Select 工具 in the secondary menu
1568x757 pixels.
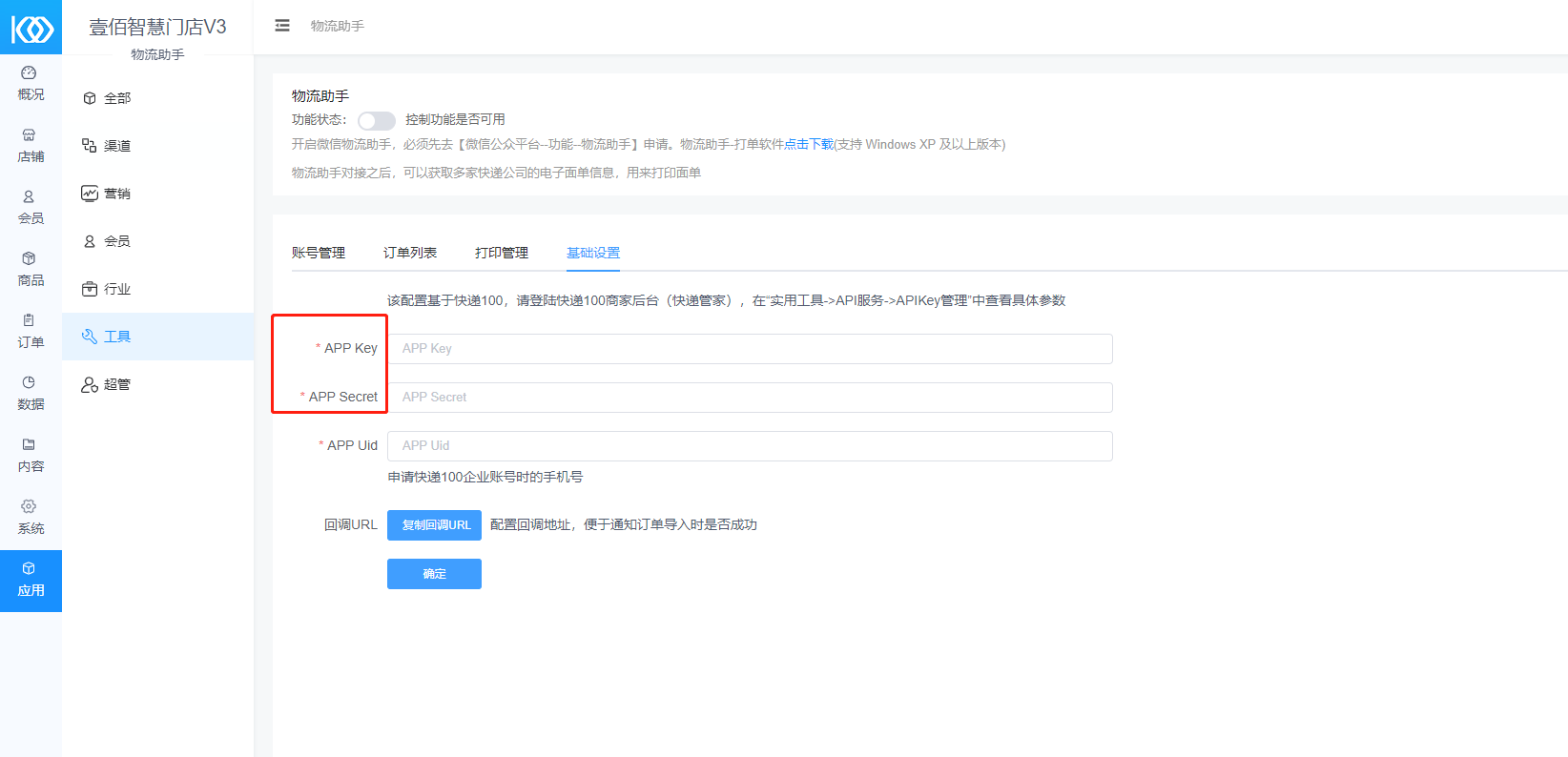(x=157, y=337)
